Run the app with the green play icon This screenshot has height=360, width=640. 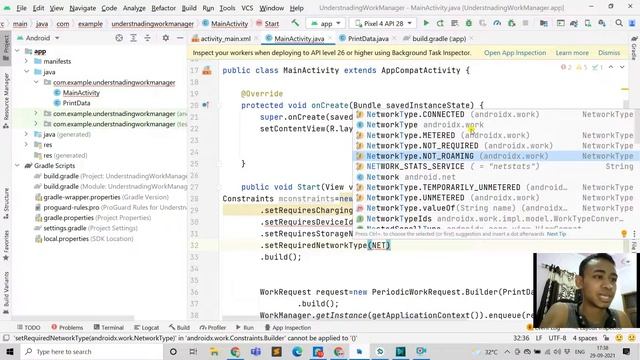[426, 23]
